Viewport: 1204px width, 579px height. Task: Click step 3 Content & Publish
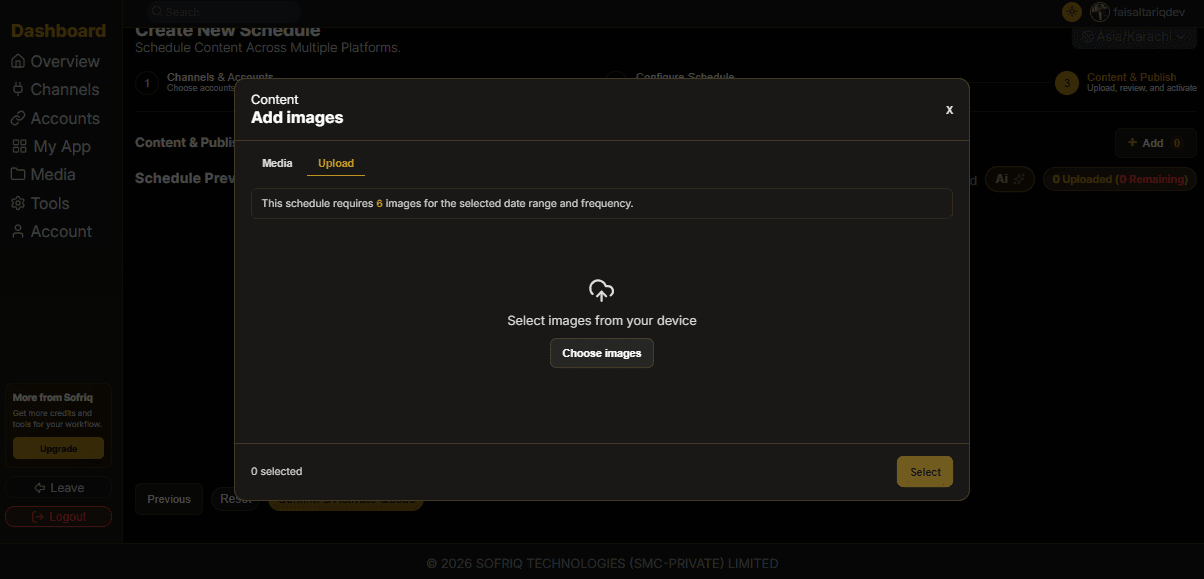(x=1125, y=82)
